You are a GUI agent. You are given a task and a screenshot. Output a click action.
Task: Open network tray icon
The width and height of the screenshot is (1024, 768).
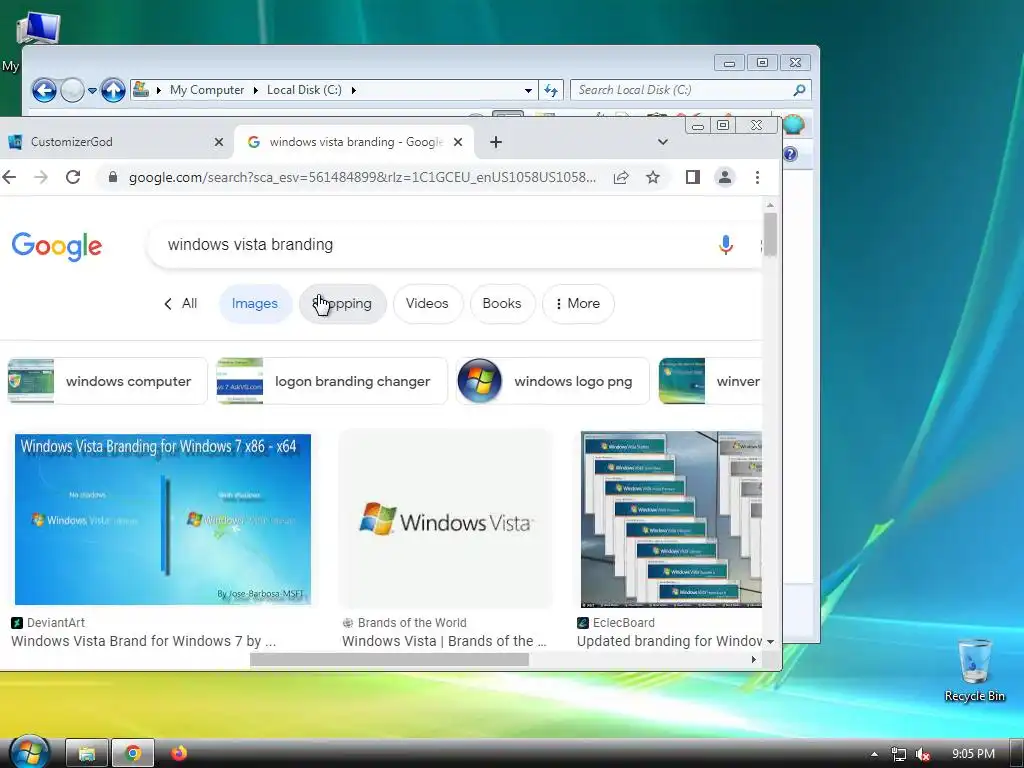899,754
